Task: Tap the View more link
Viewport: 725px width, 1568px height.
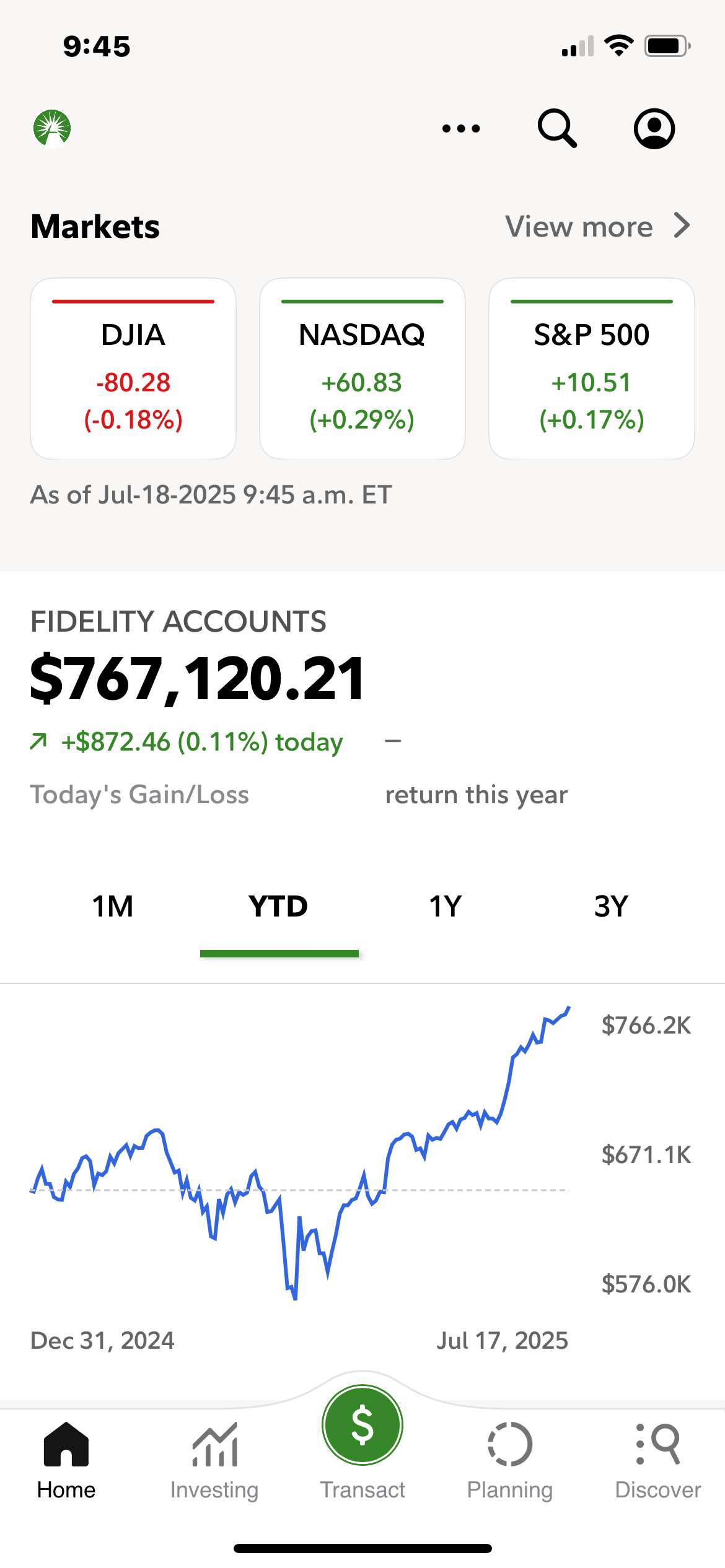Action: pyautogui.click(x=579, y=227)
